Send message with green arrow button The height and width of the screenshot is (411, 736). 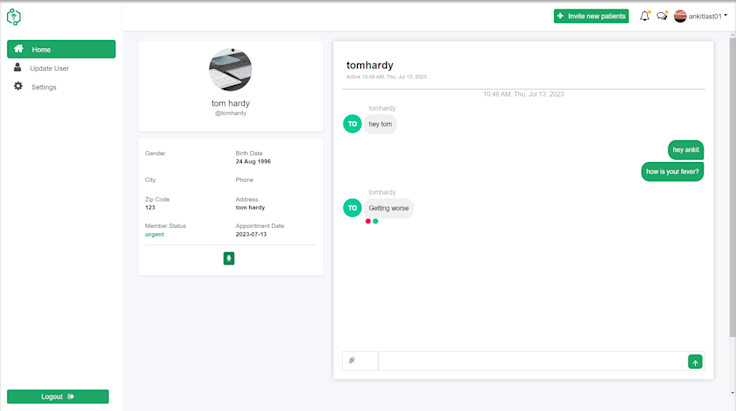tap(695, 362)
